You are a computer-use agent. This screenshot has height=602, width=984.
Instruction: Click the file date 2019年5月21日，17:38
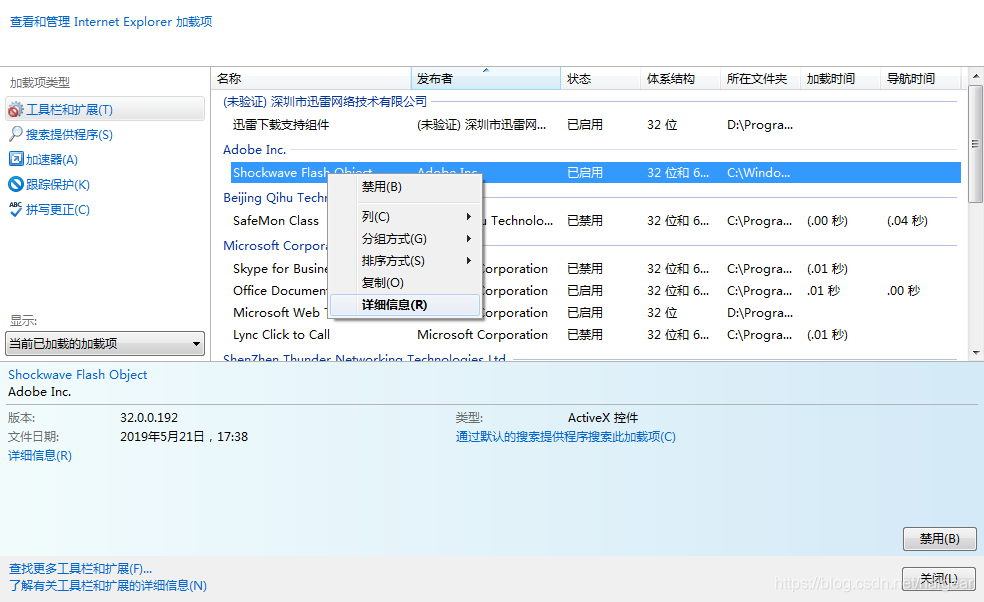184,437
